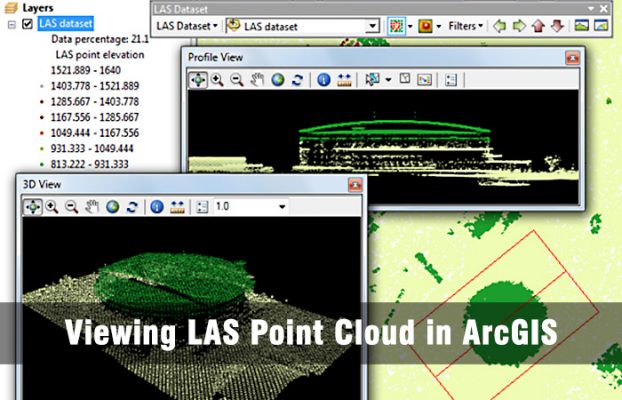Click Refresh icon in Profile View
This screenshot has height=400, width=622.
click(x=297, y=80)
